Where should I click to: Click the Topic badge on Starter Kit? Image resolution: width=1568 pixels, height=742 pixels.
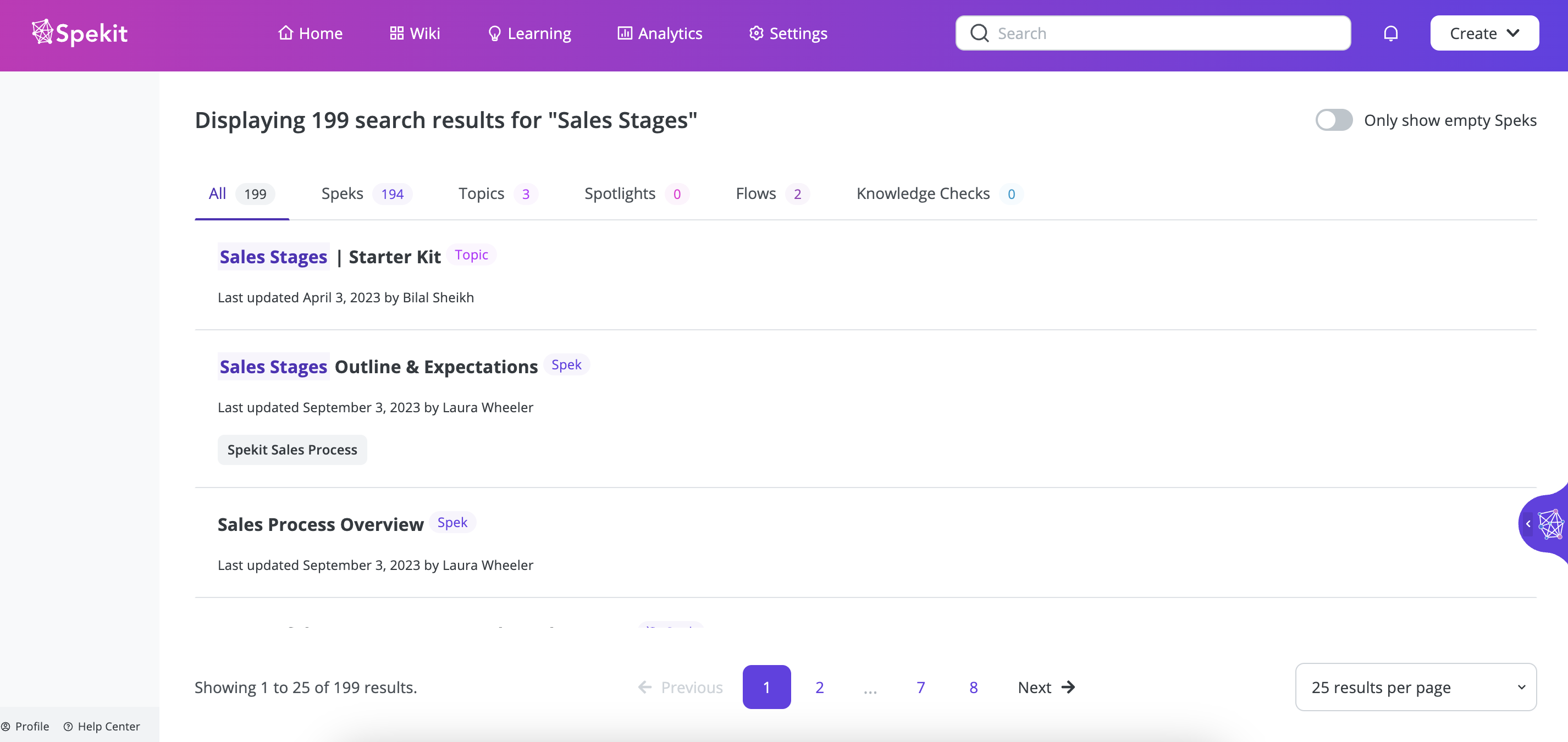click(x=471, y=254)
